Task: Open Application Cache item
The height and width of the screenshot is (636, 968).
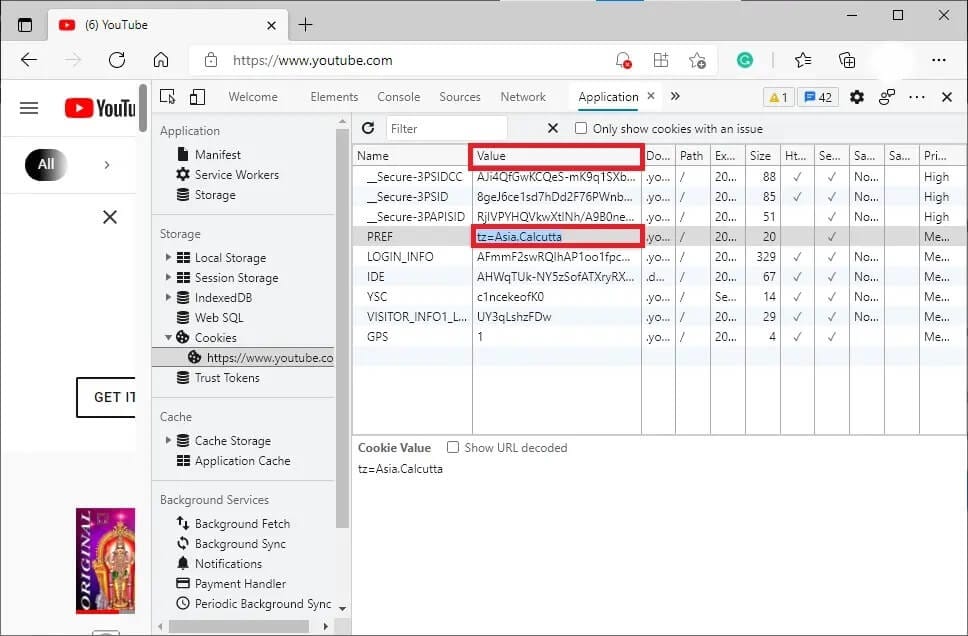Action: click(242, 461)
